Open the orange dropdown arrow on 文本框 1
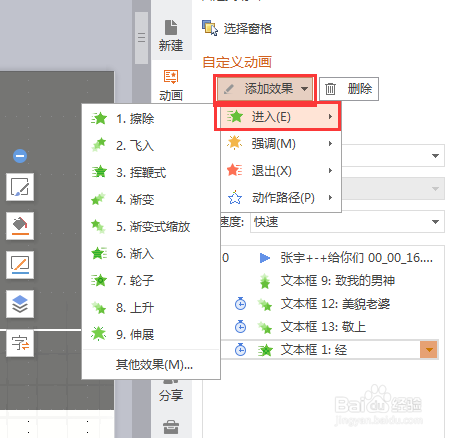The image size is (452, 438). click(x=429, y=350)
